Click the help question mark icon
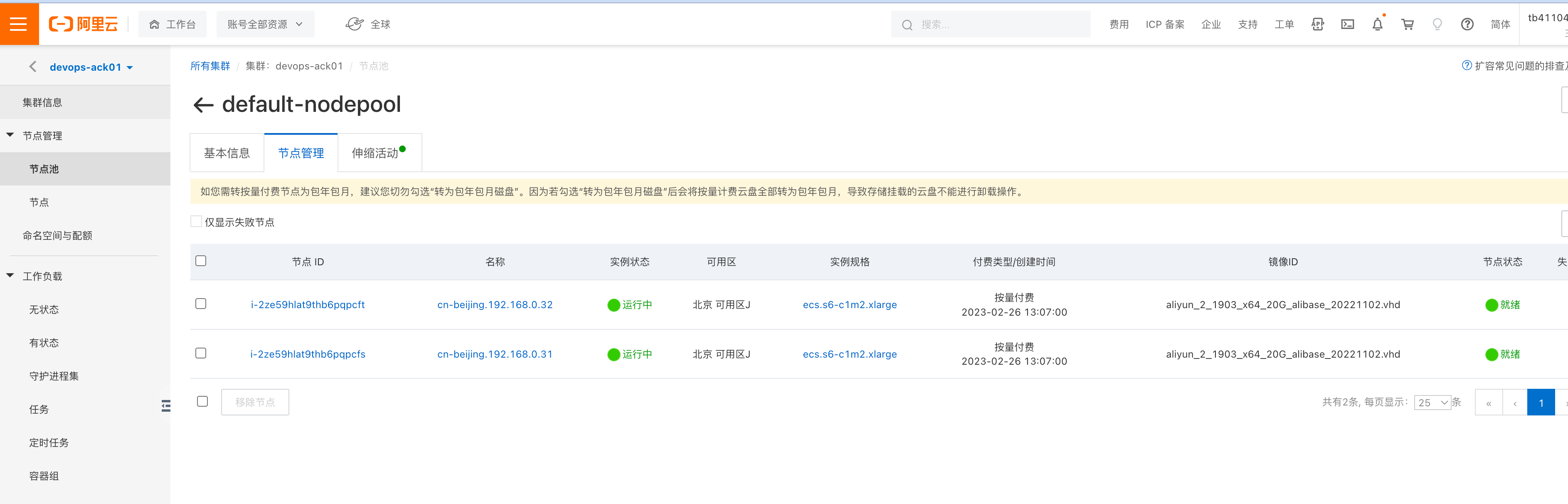Screen dimensions: 1568x504 tap(1467, 25)
